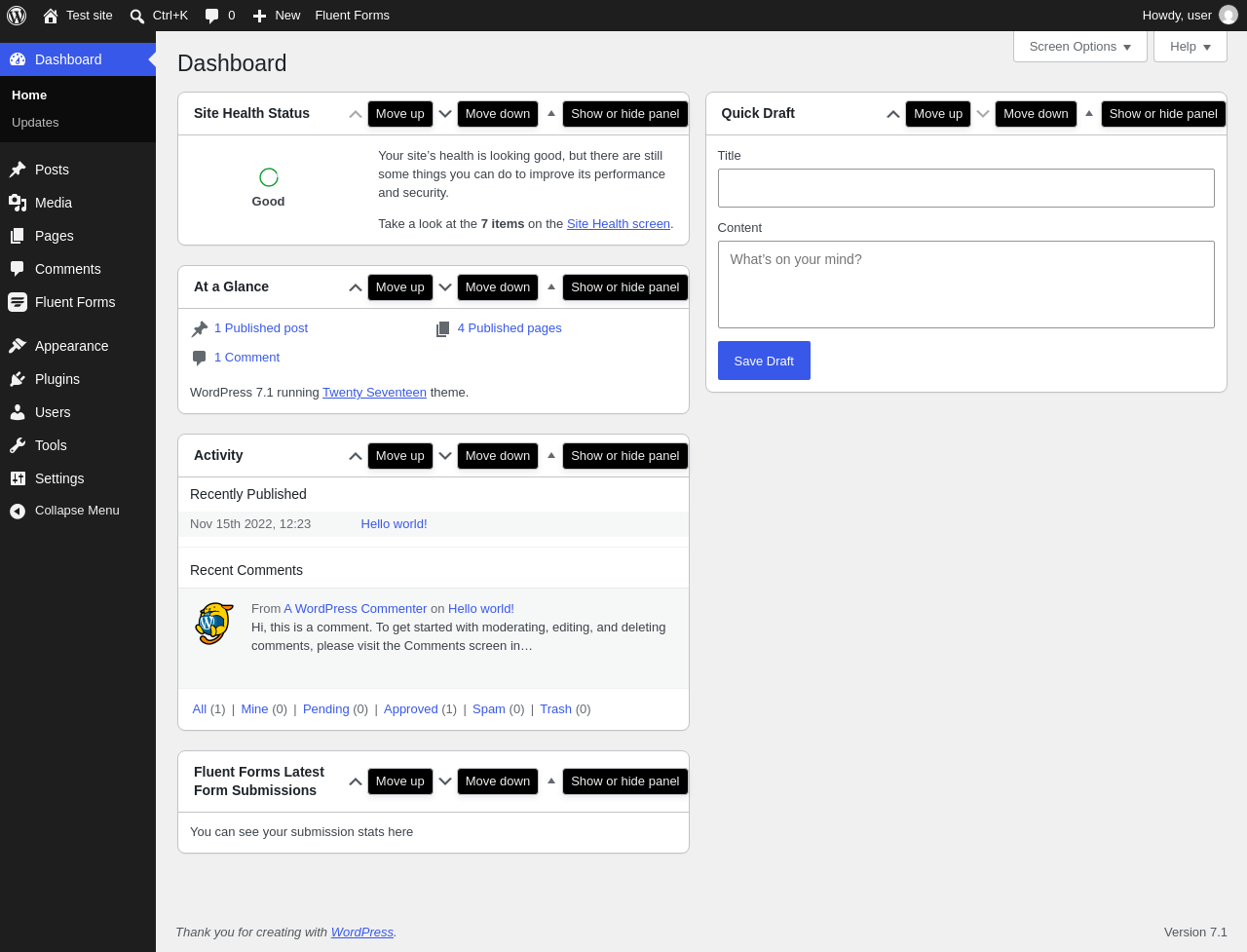
Task: Open the Ctrl+K search icon
Action: [137, 16]
